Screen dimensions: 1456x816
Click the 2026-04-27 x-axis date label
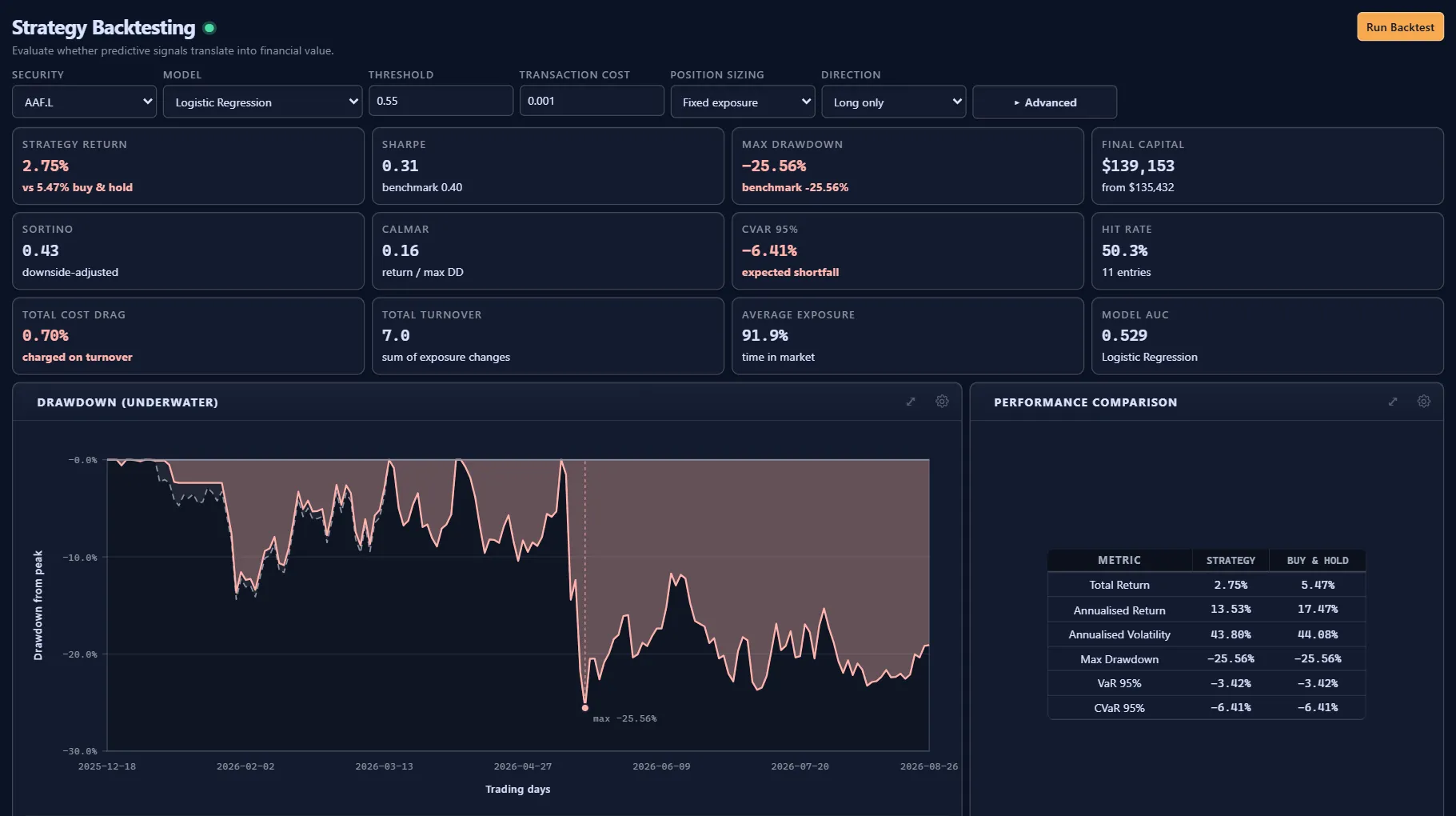[x=523, y=766]
